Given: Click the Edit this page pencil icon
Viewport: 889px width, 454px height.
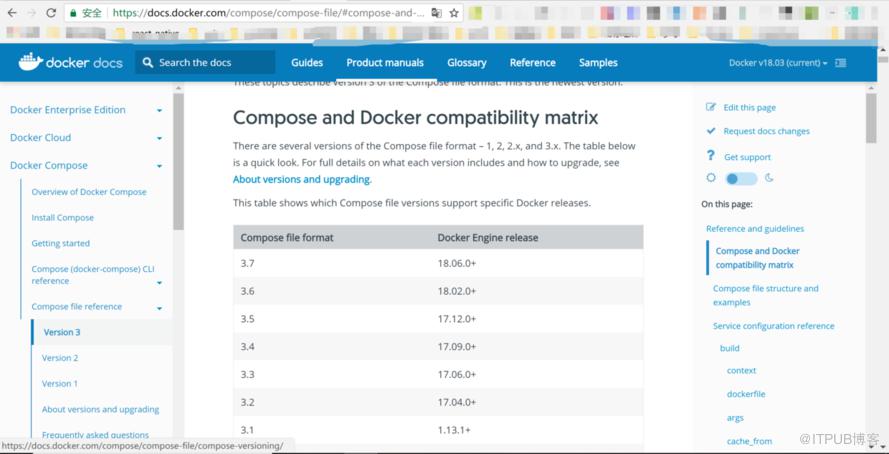Looking at the screenshot, I should pyautogui.click(x=711, y=107).
